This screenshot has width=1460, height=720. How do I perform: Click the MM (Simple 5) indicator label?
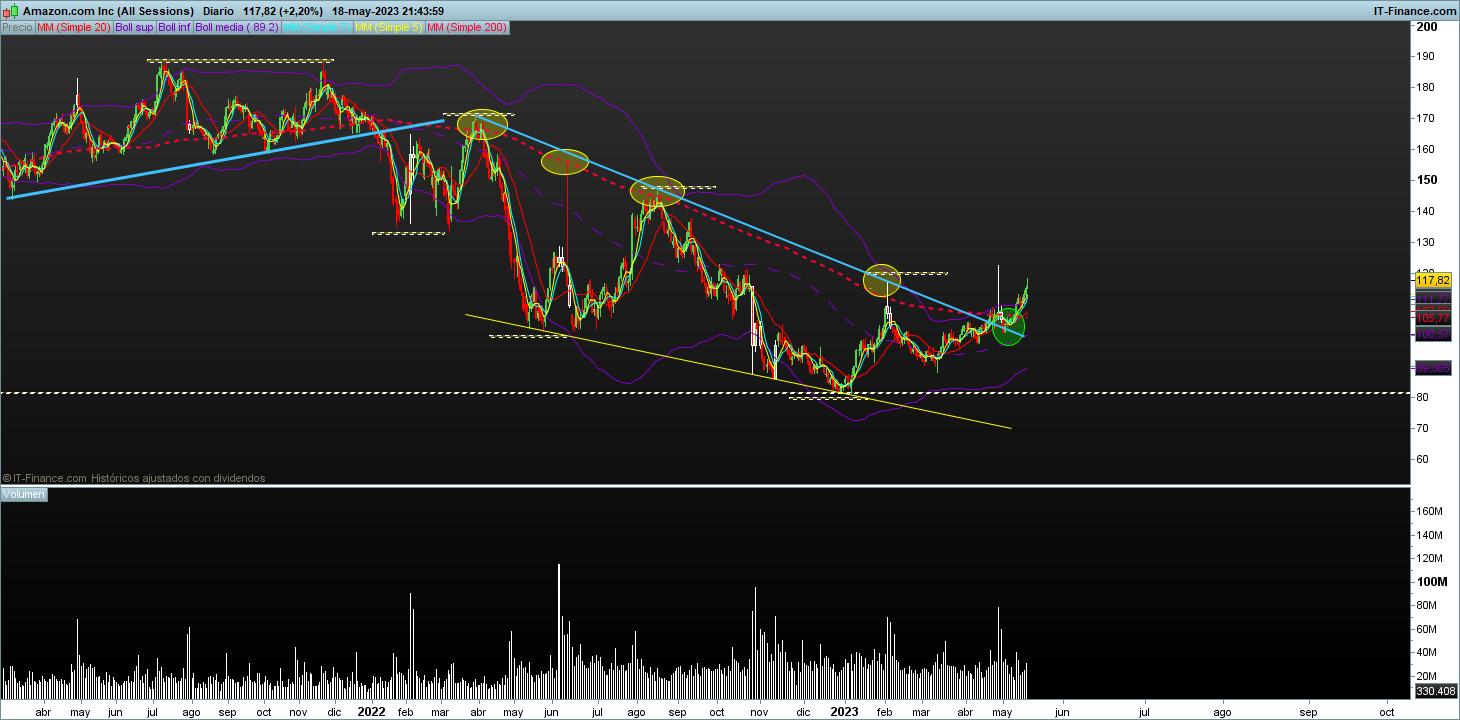pos(389,27)
